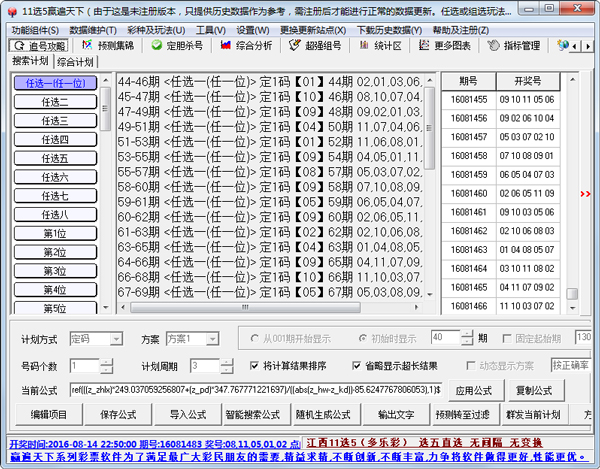Click down arrow of play-type list scrollbar

(106, 308)
